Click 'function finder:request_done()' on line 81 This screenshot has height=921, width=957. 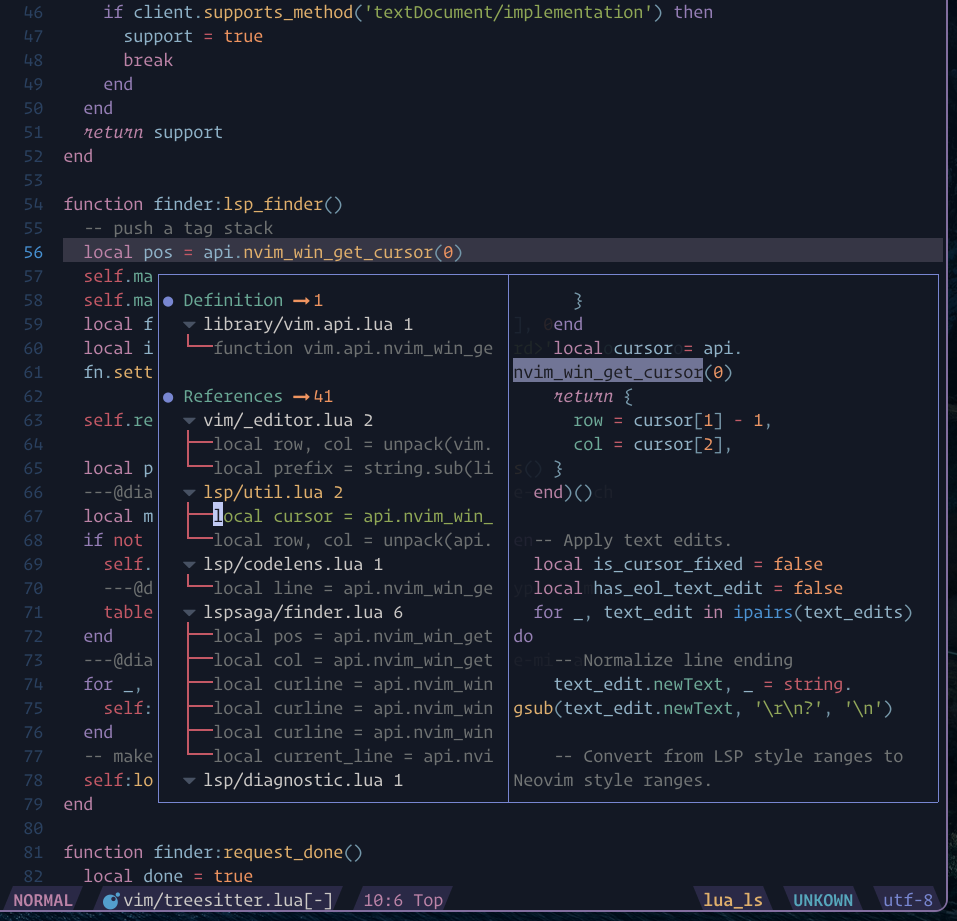213,853
